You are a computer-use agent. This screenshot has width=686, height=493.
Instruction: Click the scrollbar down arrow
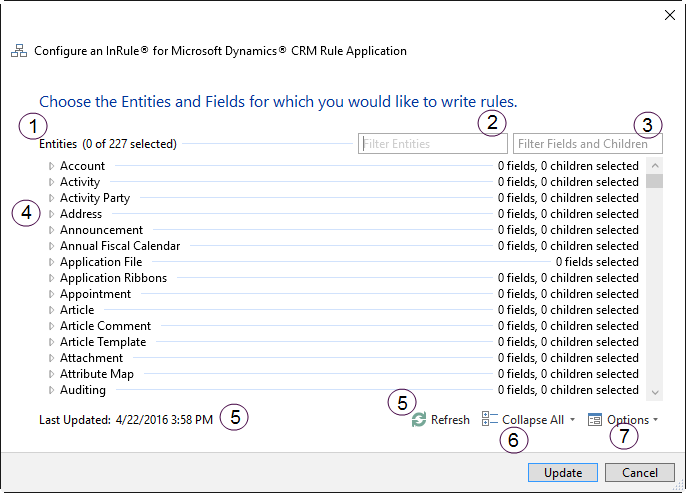pos(655,392)
